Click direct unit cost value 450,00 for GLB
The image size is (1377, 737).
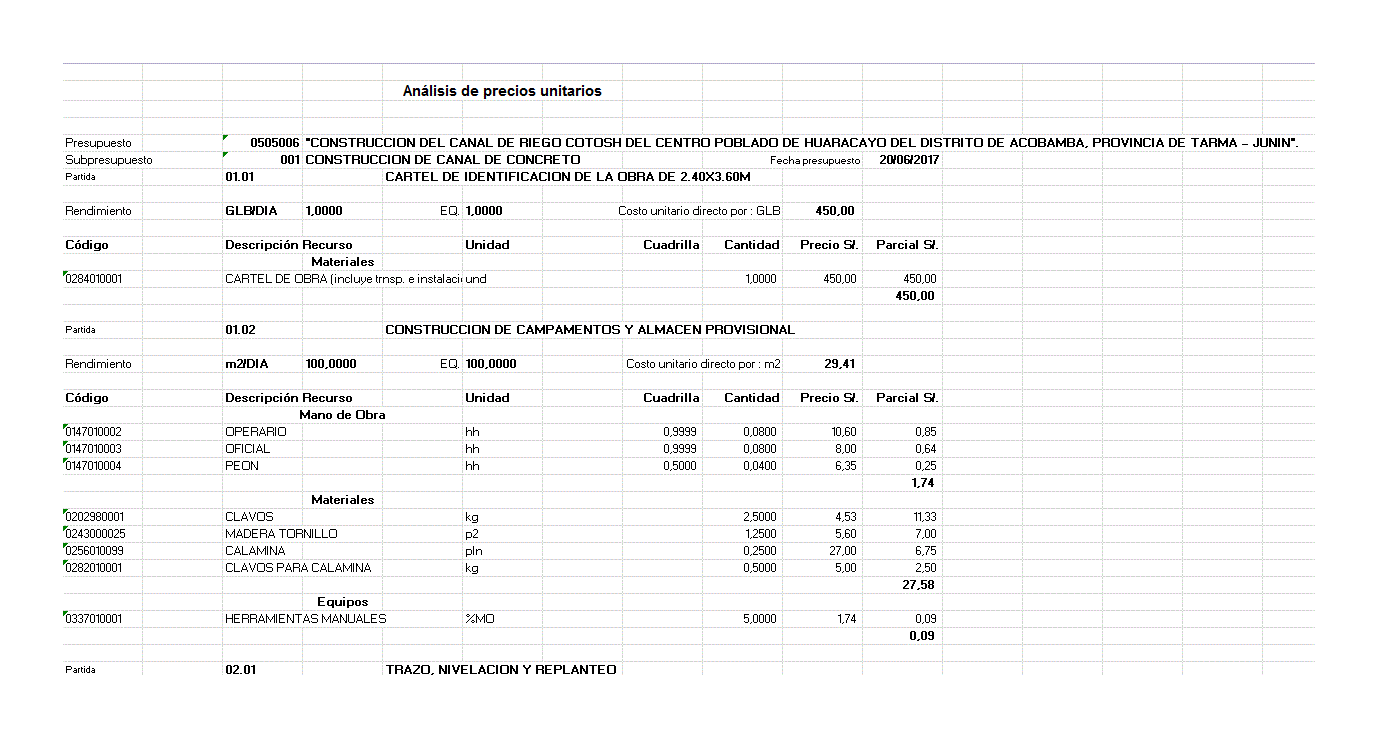pyautogui.click(x=835, y=211)
